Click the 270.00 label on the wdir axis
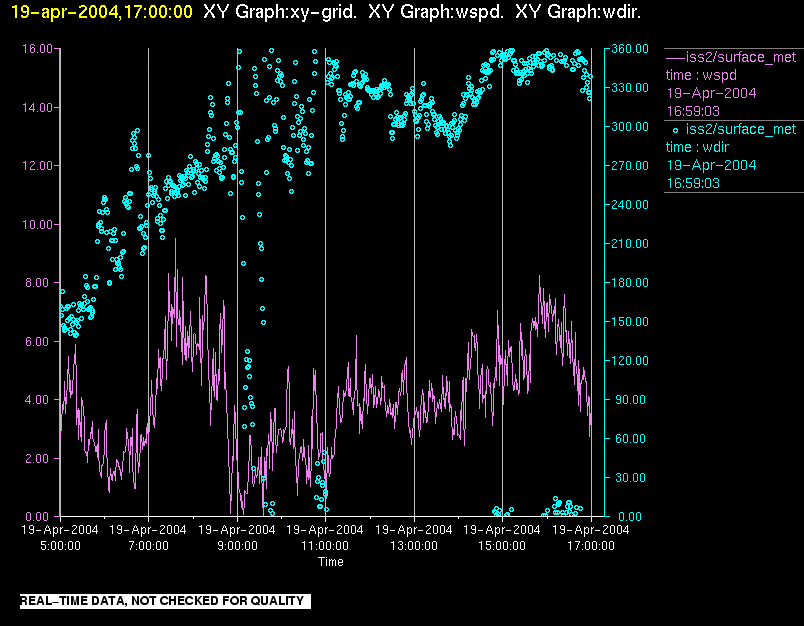The width and height of the screenshot is (804, 626). (x=630, y=166)
